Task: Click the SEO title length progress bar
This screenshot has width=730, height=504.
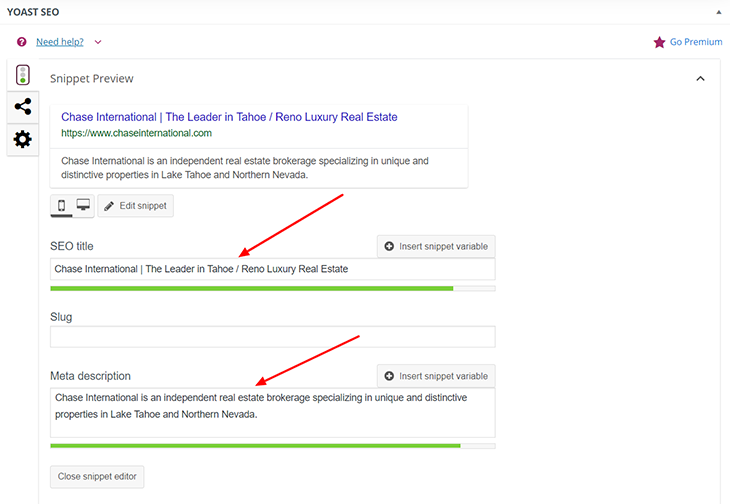Action: (x=273, y=289)
